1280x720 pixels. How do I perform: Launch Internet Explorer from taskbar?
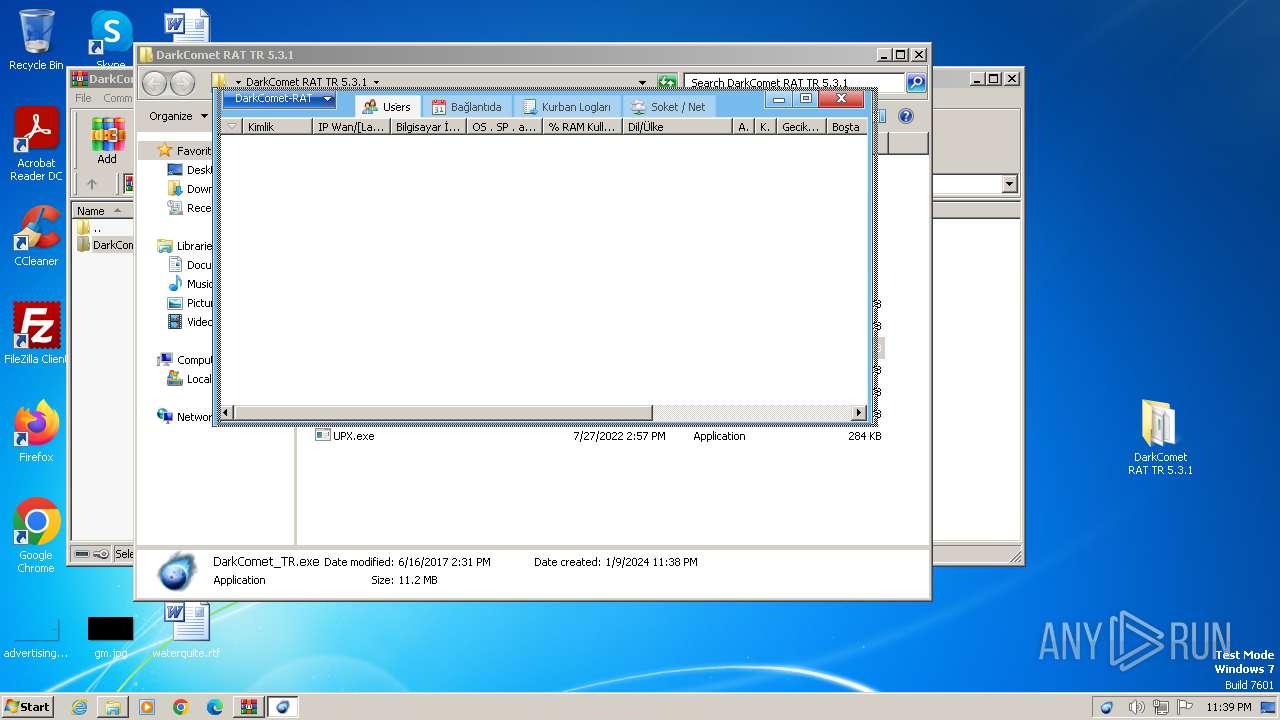[x=79, y=707]
